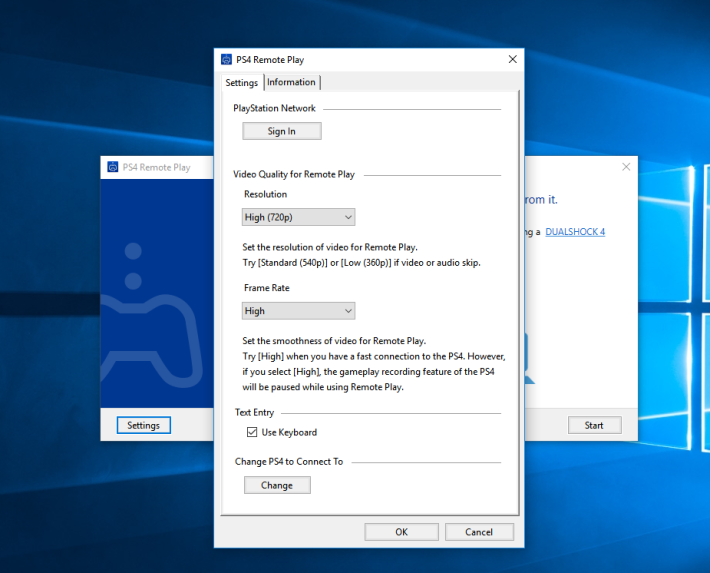The width and height of the screenshot is (710, 573).
Task: Open the Frame Rate dropdown set to High
Action: coord(298,311)
